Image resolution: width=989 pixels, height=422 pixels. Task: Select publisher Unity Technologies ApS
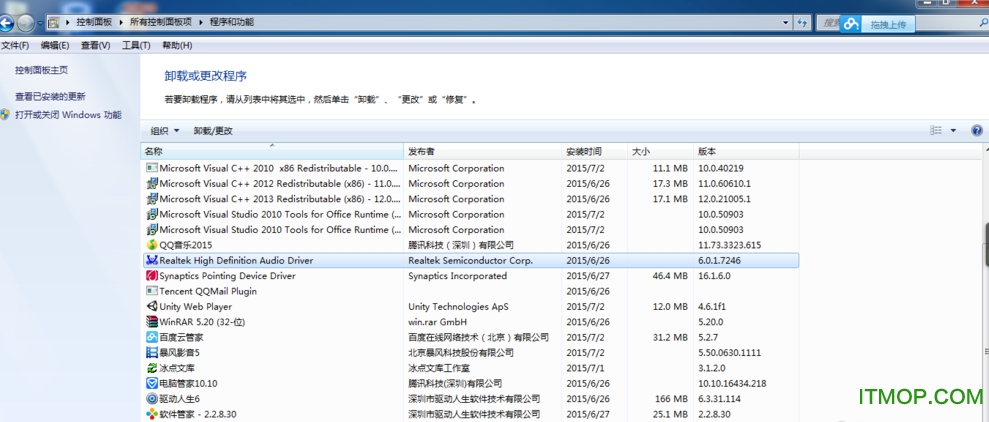click(x=458, y=307)
